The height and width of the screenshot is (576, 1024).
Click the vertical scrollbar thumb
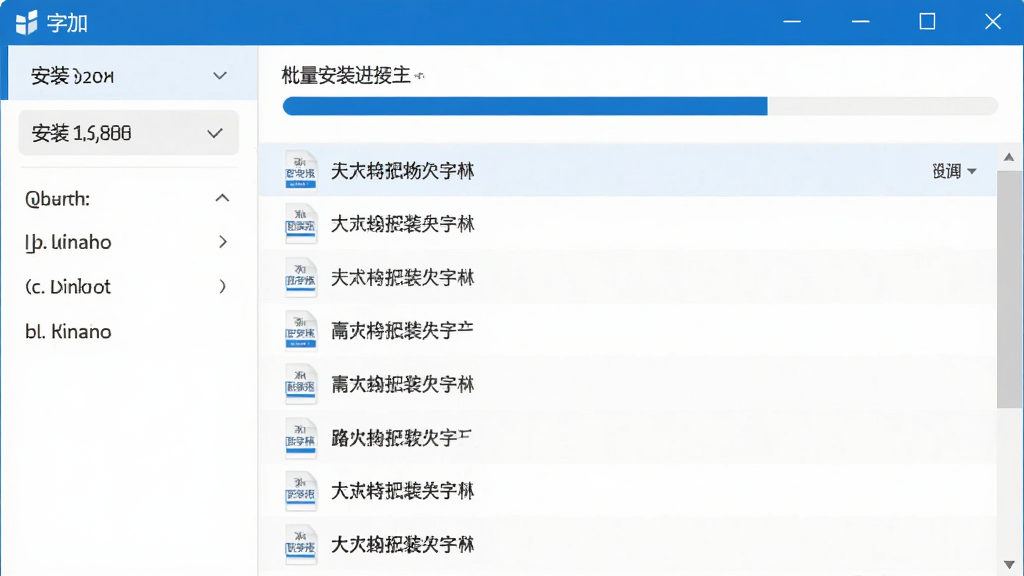coord(1010,289)
